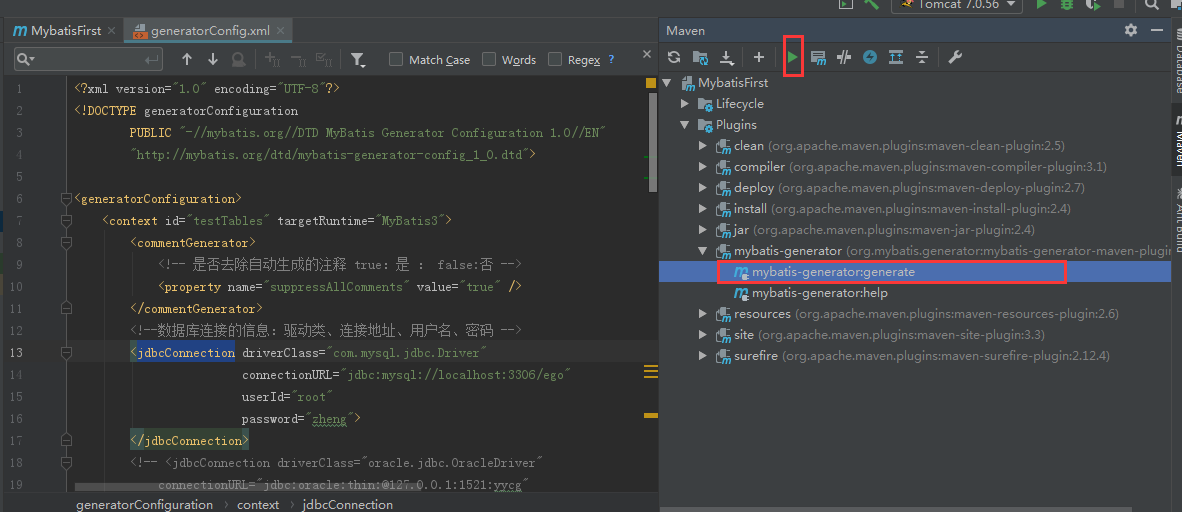Image resolution: width=1182 pixels, height=512 pixels.
Task: Select mybatis-generator:help goal
Action: [x=819, y=293]
